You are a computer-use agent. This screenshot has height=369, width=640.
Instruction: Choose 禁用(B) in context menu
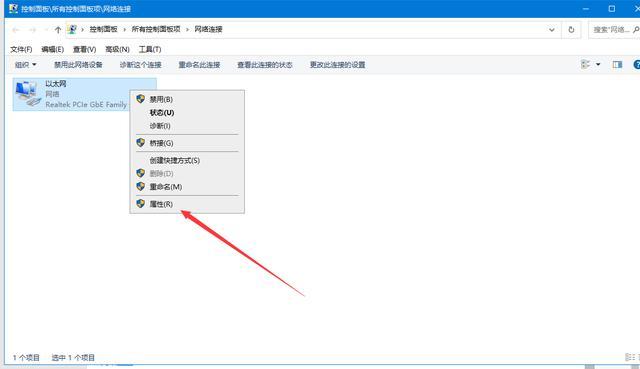tap(187, 99)
